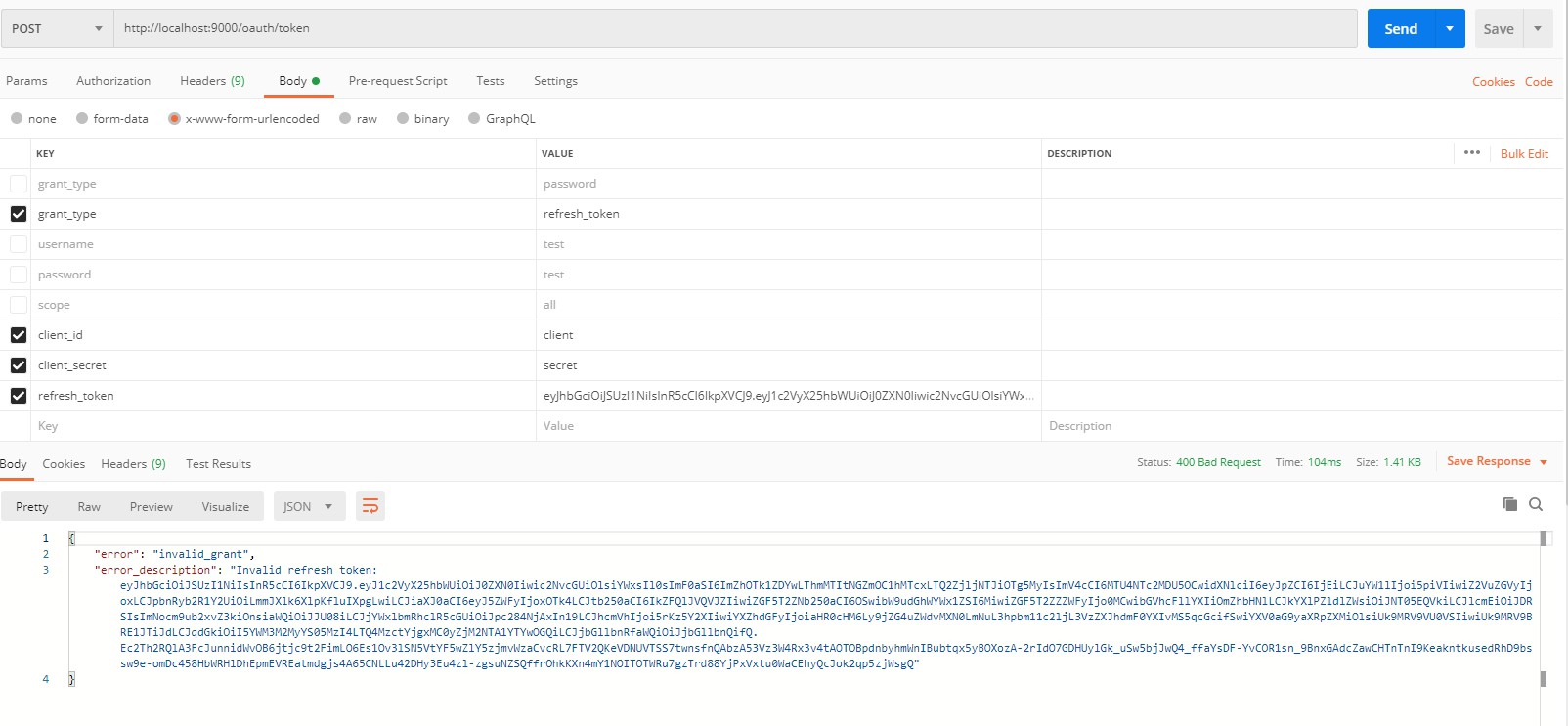Switch response view to Raw
The height and width of the screenshot is (726, 1568).
(89, 506)
